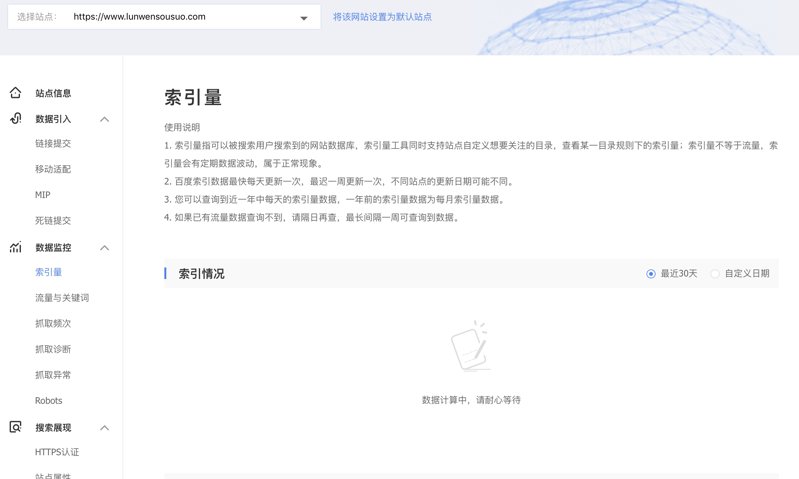Open 死链提交 in the sidebar
This screenshot has height=479, width=799.
53,221
